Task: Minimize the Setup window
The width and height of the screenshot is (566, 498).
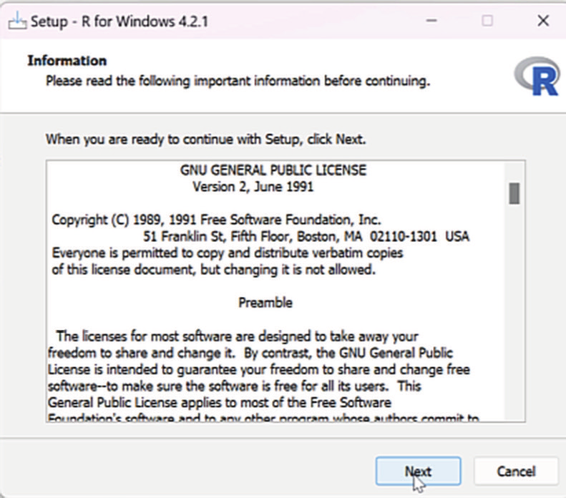Action: pos(431,21)
